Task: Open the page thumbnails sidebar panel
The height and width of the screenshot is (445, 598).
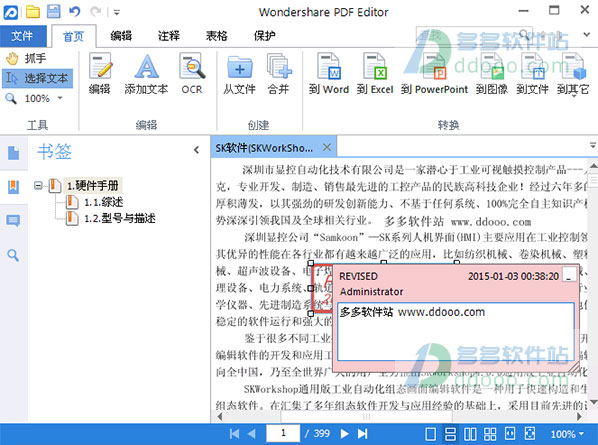Action: (13, 153)
